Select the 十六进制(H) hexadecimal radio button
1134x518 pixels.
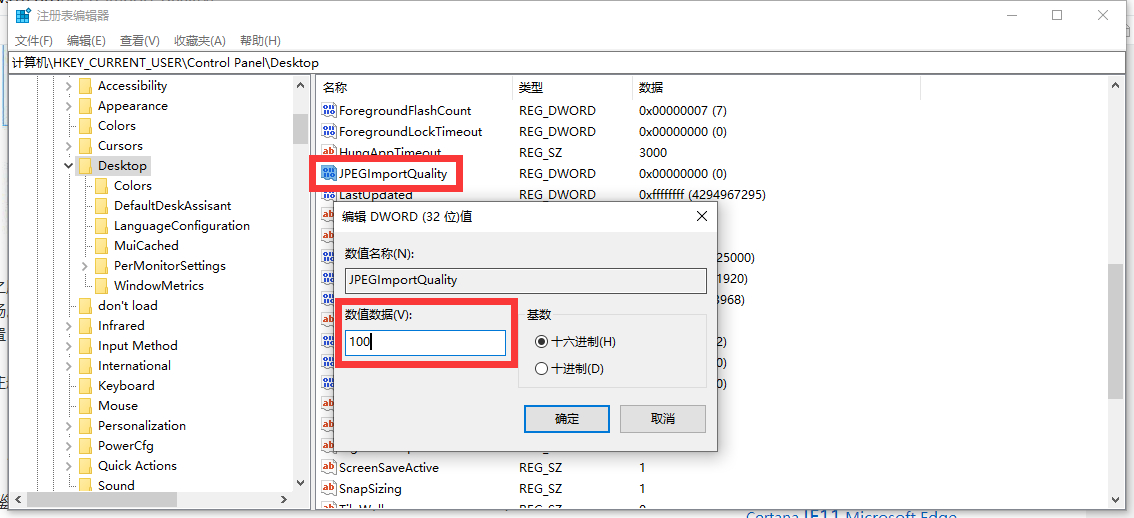click(542, 342)
